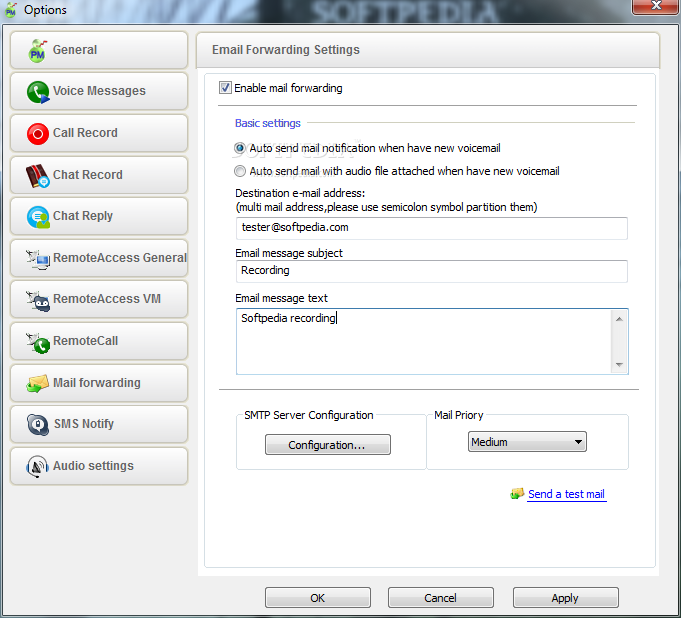Screen dimensions: 681x618
Task: Select Auto send mail notification radio button
Action: [240, 148]
